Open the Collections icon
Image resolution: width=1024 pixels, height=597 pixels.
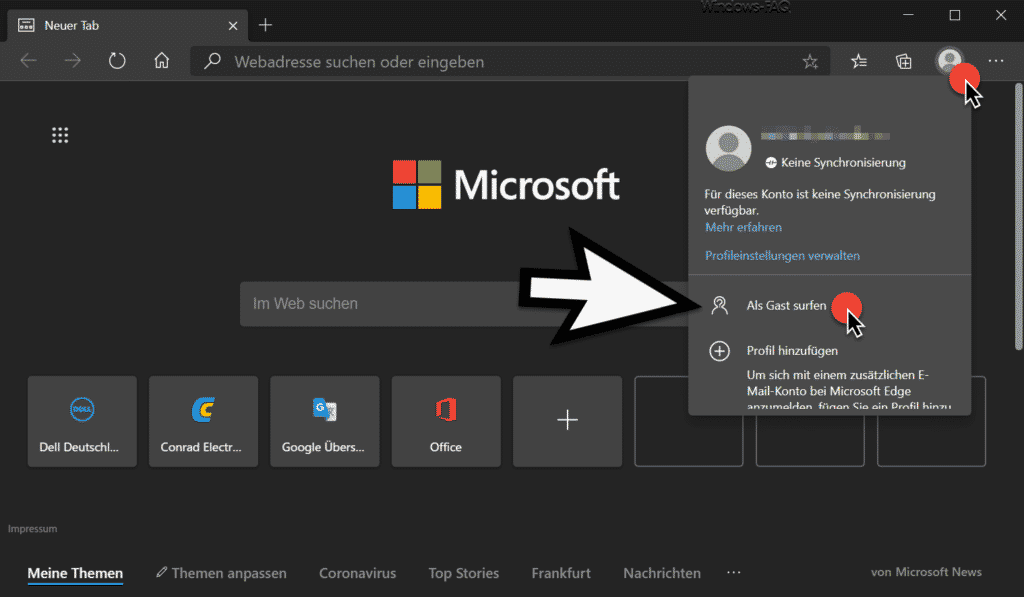click(x=904, y=61)
